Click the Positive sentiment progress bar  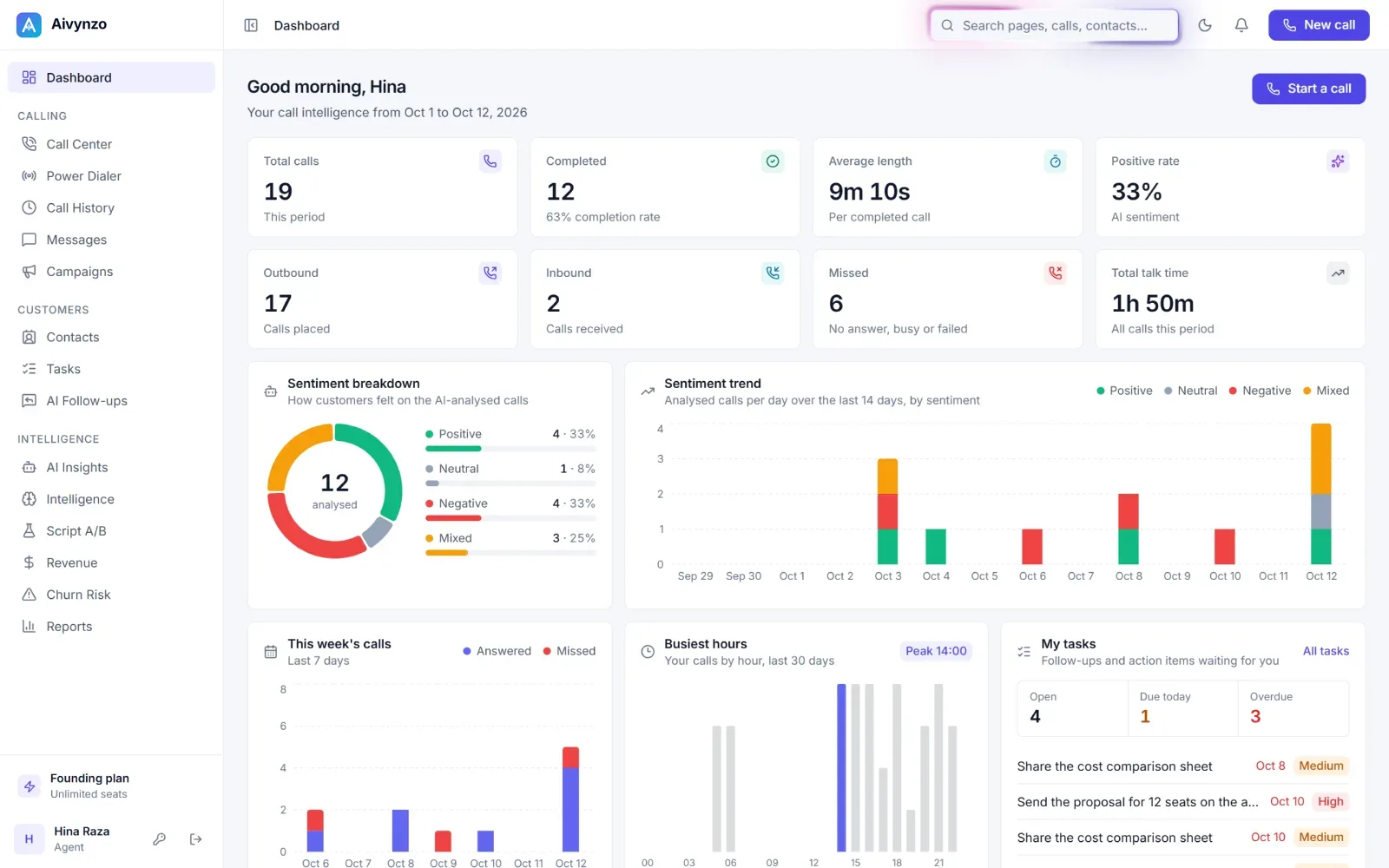tap(510, 449)
